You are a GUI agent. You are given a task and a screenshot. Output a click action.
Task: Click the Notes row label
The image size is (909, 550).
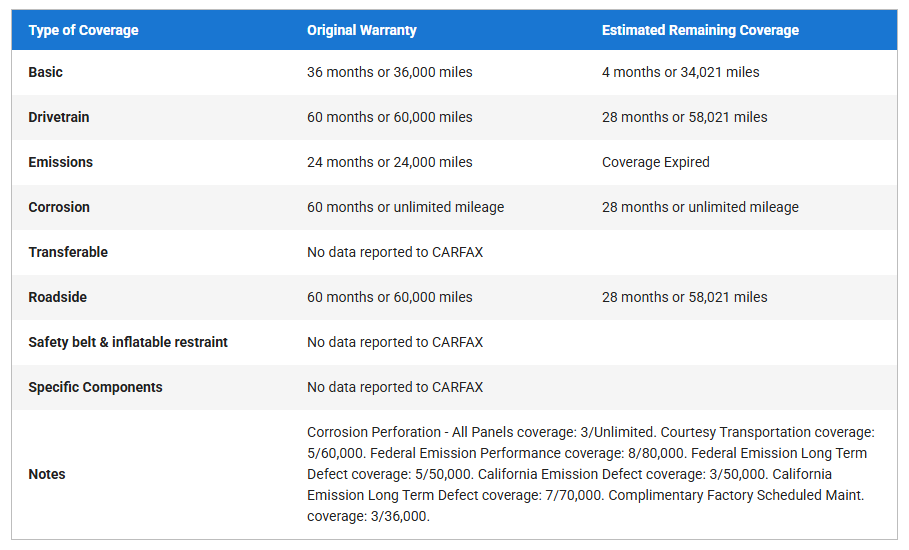tap(47, 474)
